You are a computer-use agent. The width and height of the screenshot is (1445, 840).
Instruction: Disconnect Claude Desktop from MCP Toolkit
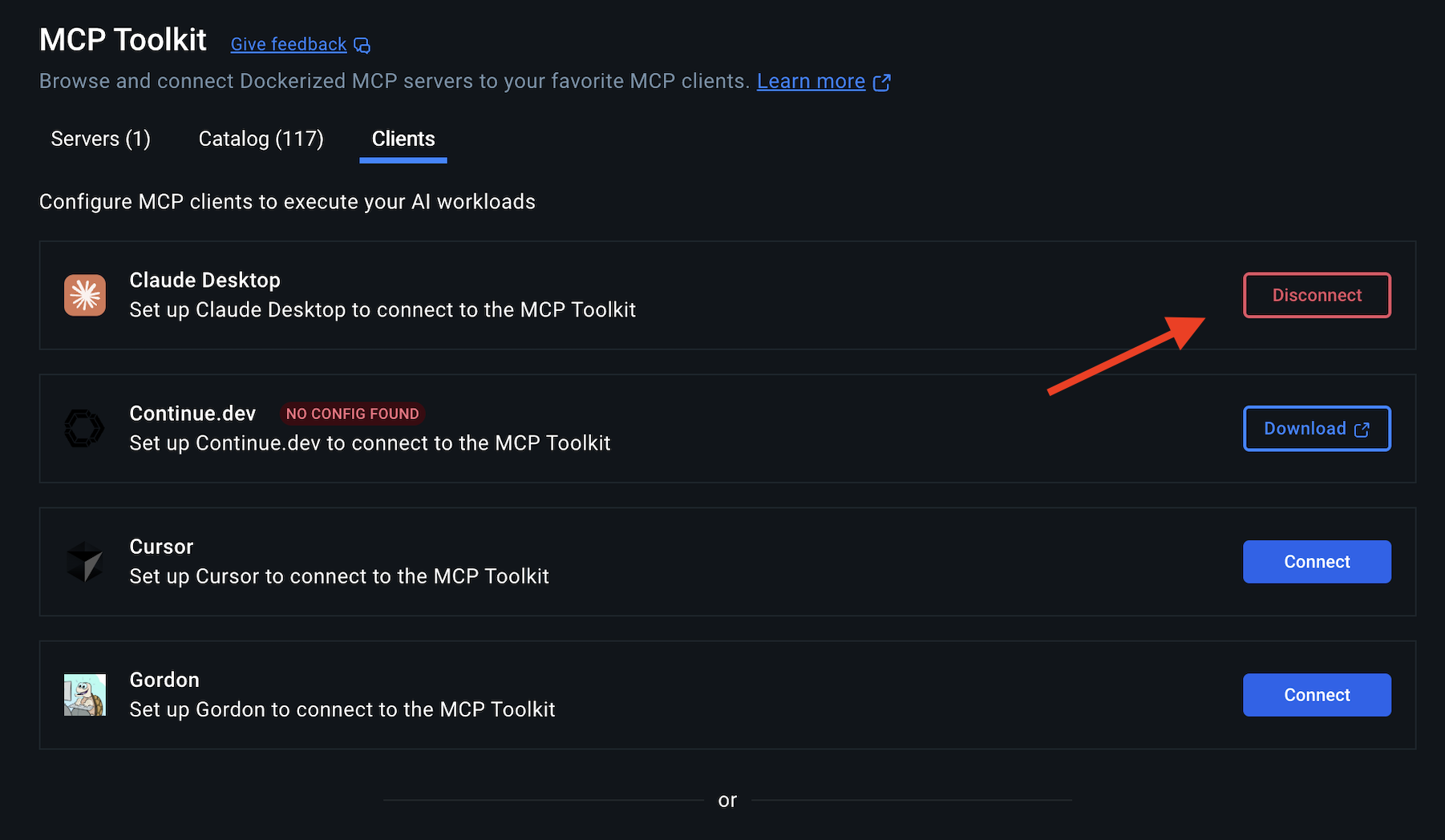[x=1317, y=295]
